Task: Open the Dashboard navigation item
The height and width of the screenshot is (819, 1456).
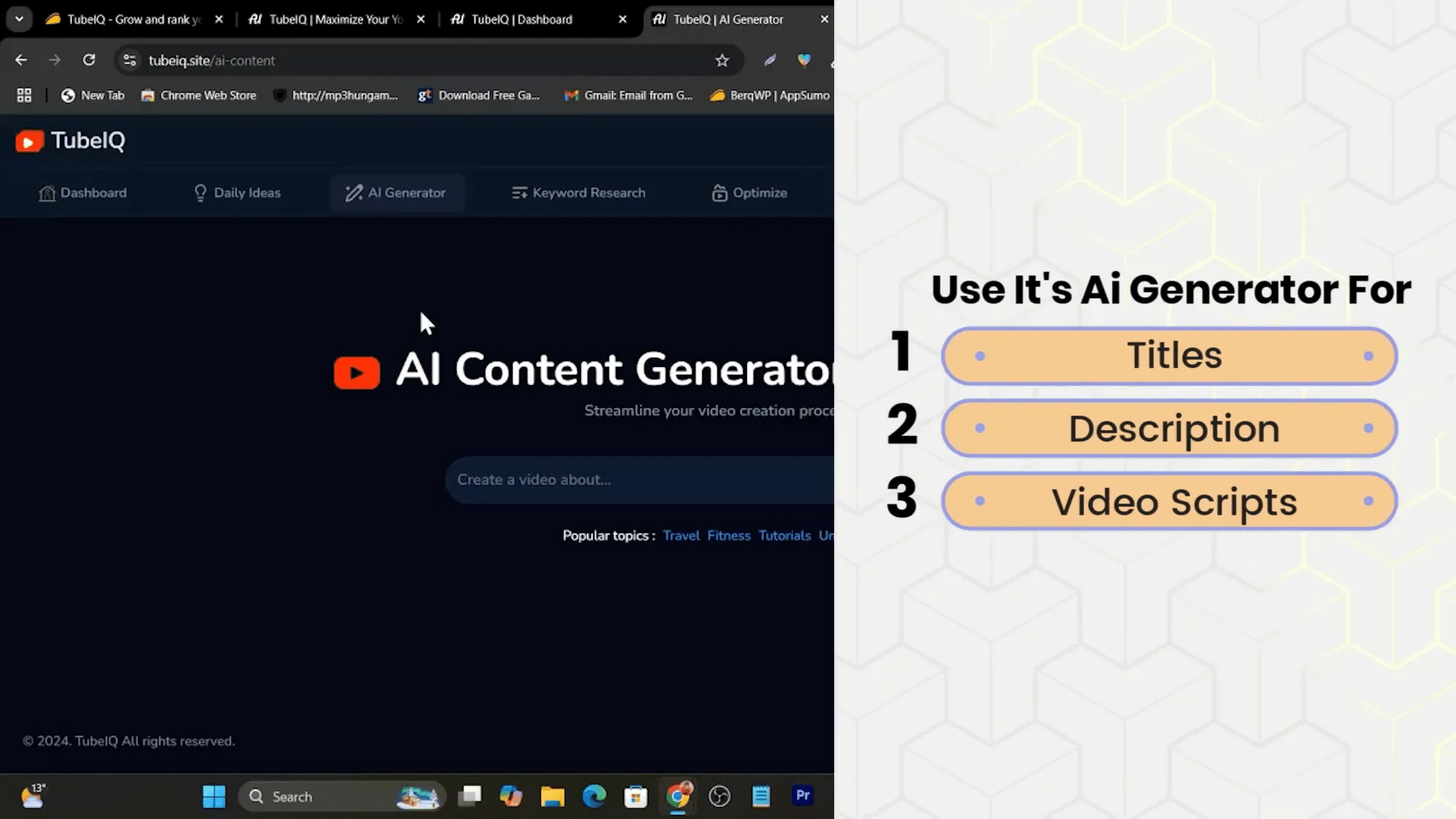Action: (83, 193)
